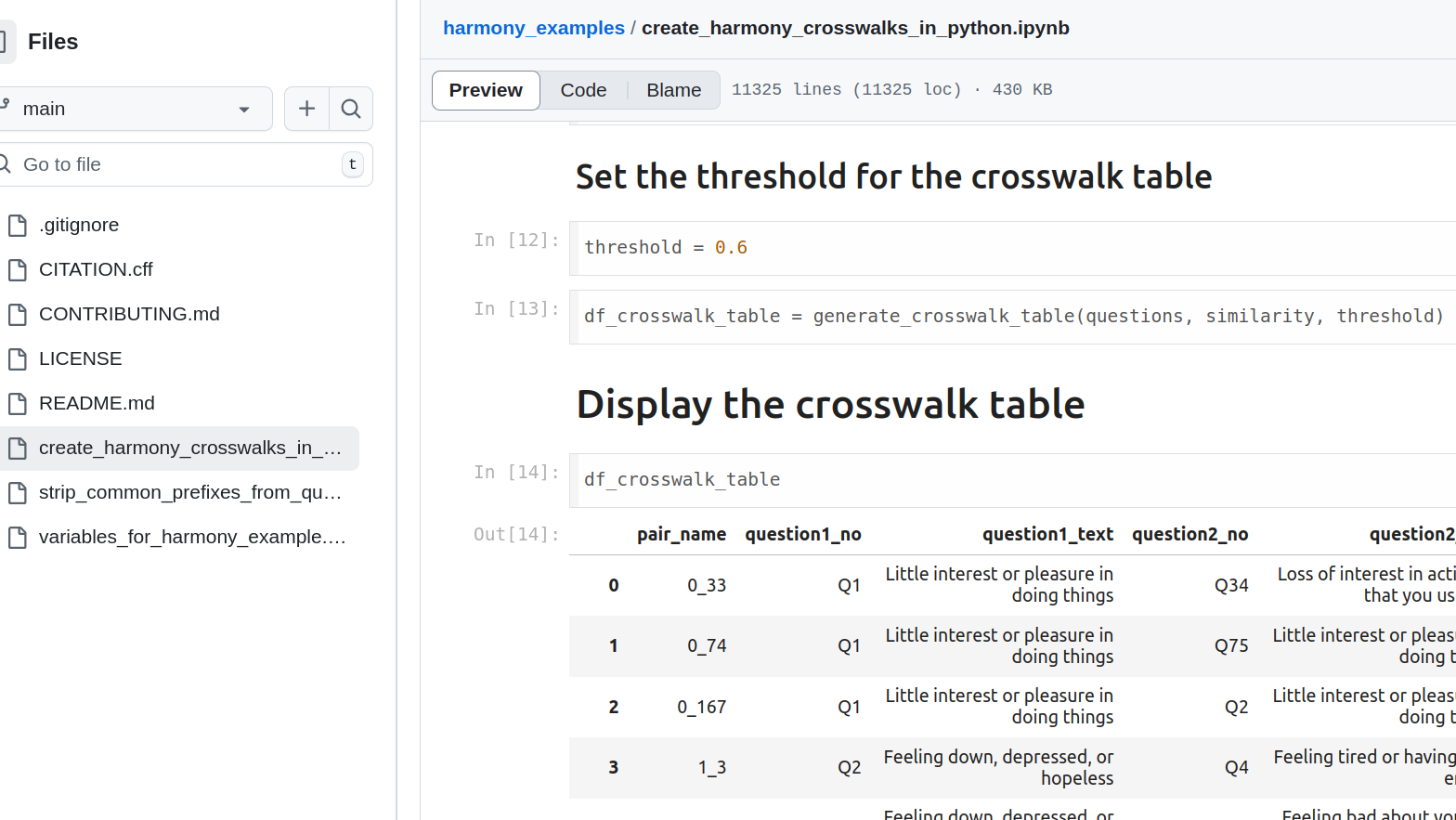This screenshot has height=820, width=1456.
Task: Click the question2_no column header
Action: pos(1190,534)
